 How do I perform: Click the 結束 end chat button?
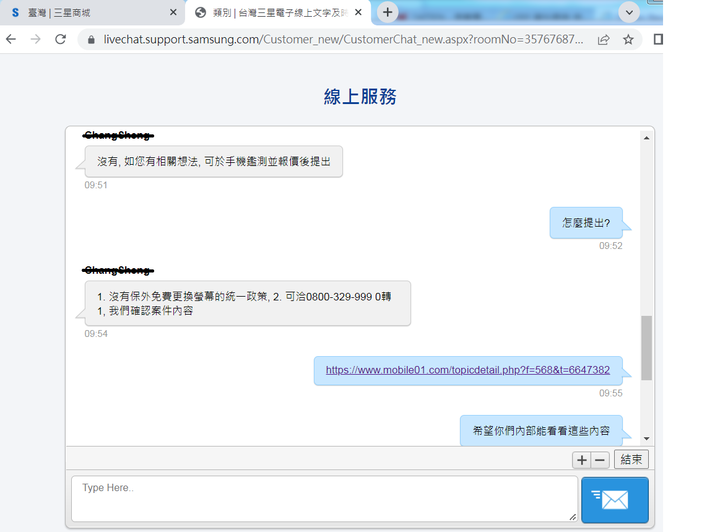pos(631,459)
